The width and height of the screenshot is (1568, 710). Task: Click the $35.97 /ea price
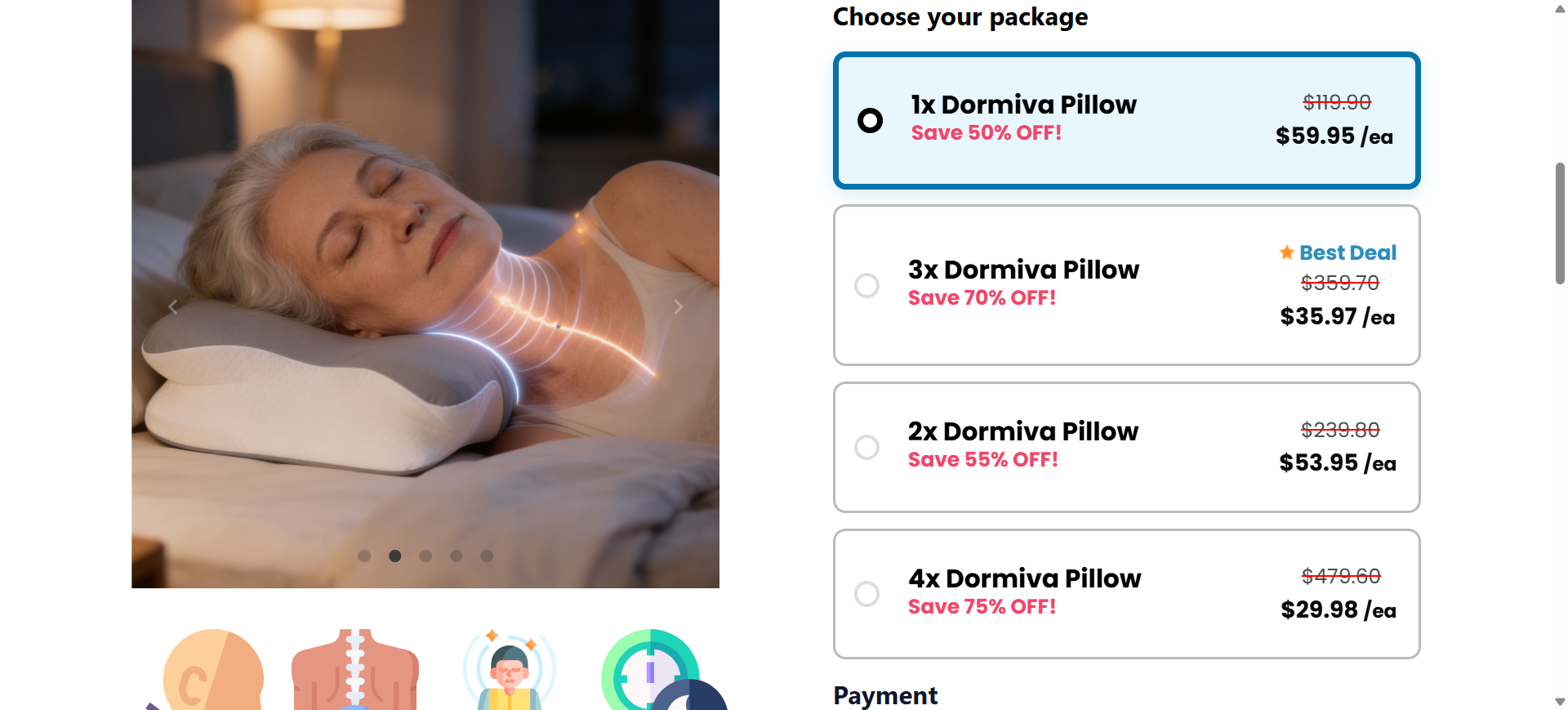[x=1337, y=317]
